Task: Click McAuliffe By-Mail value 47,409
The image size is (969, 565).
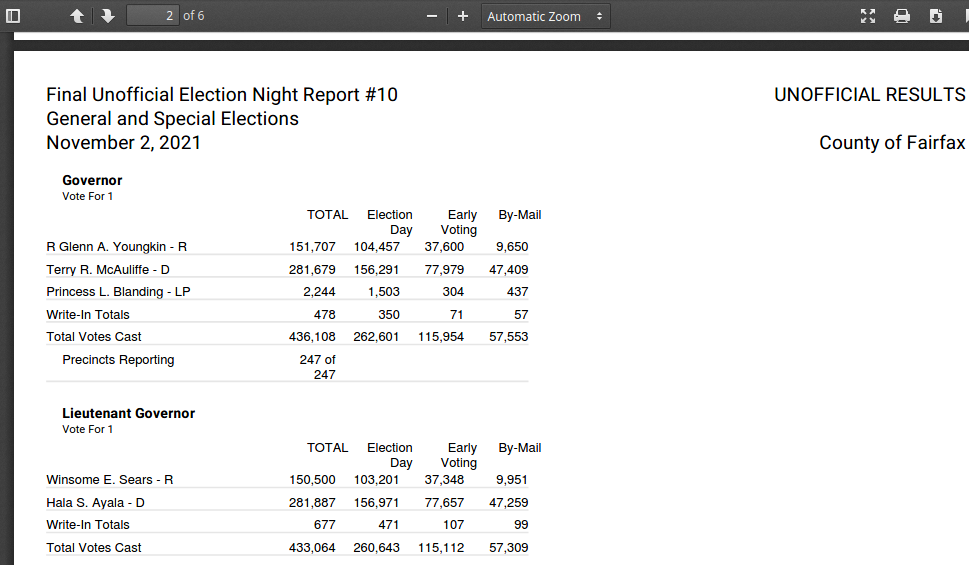Action: pyautogui.click(x=509, y=270)
